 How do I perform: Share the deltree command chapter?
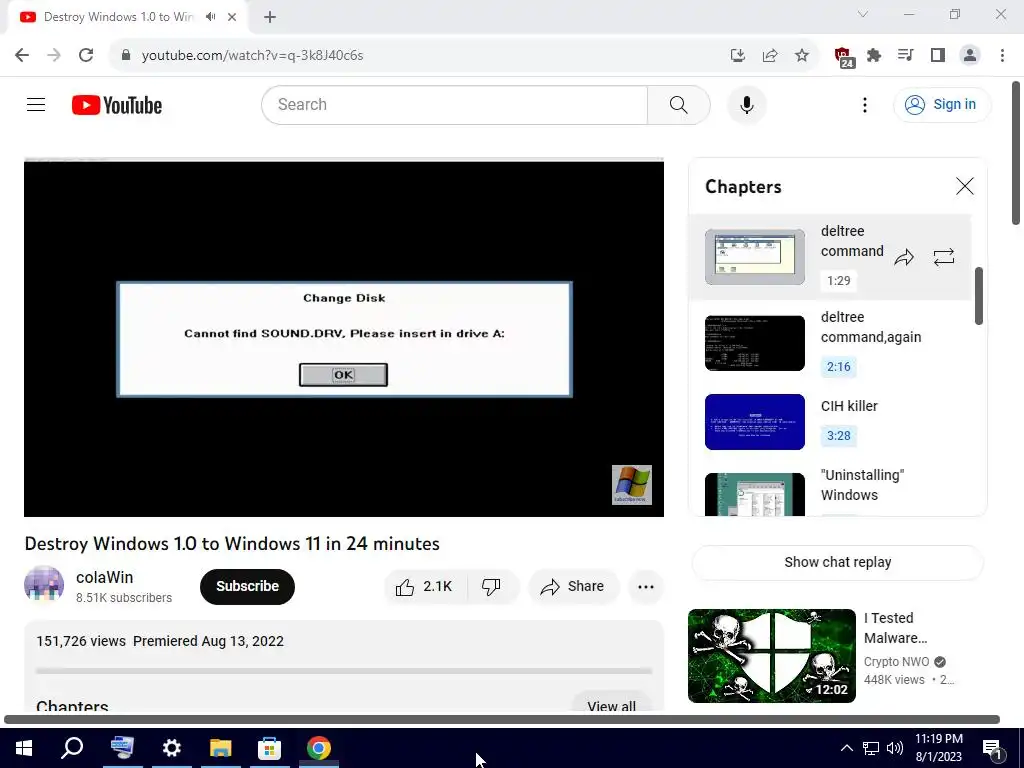tap(904, 257)
